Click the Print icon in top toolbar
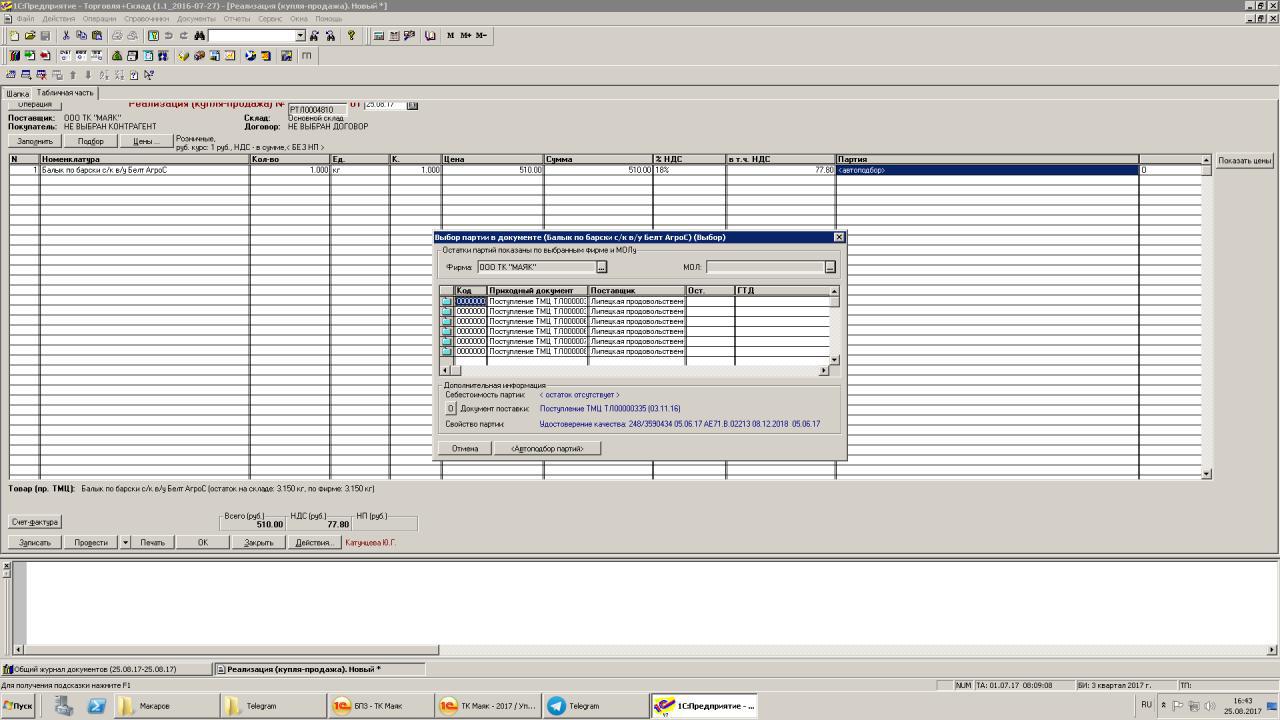The height and width of the screenshot is (720, 1280). (117, 36)
